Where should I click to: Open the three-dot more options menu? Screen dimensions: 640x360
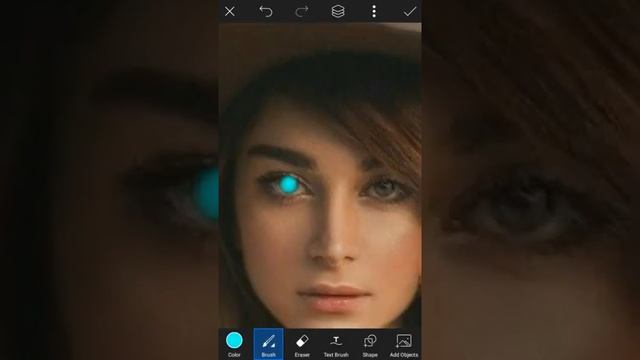(x=374, y=11)
